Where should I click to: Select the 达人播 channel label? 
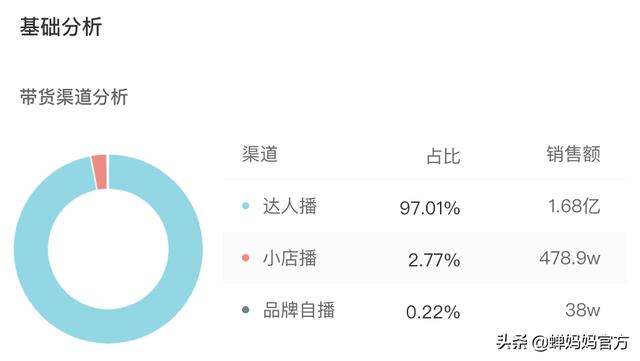290,205
